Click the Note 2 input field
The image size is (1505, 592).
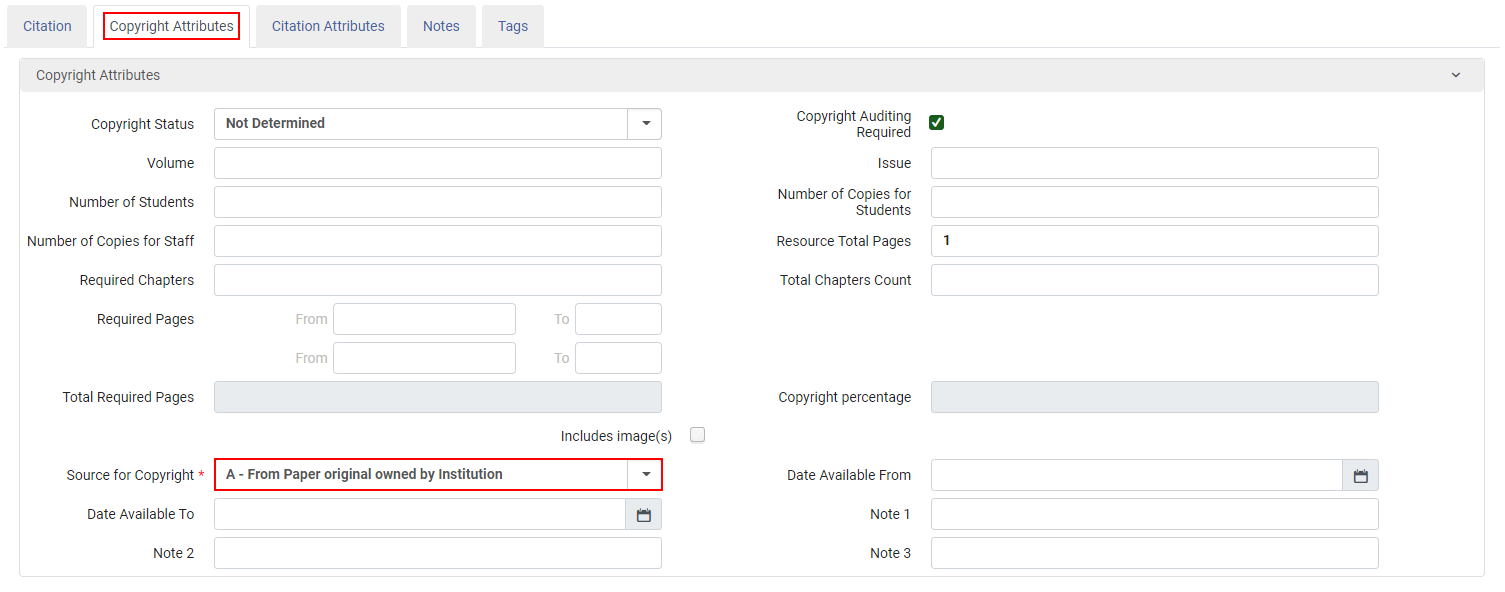click(x=438, y=553)
